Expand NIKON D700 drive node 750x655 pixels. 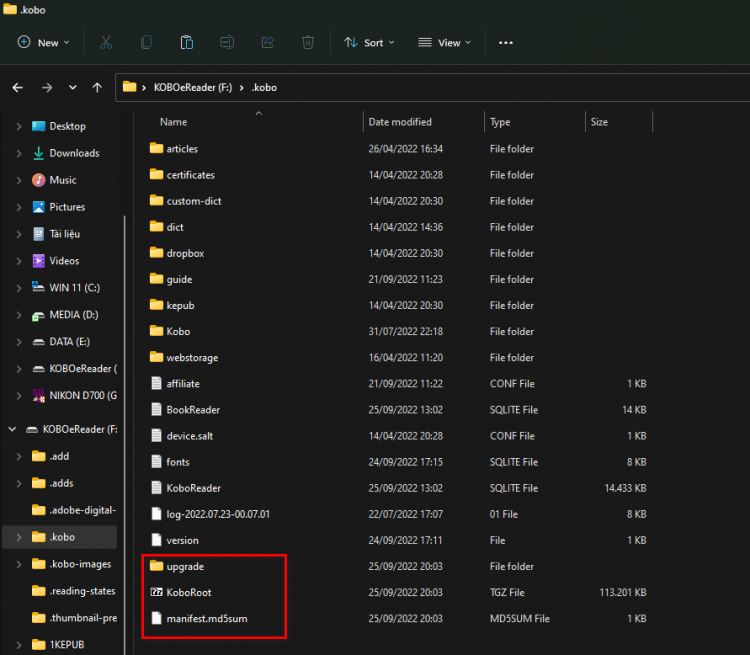click(19, 396)
